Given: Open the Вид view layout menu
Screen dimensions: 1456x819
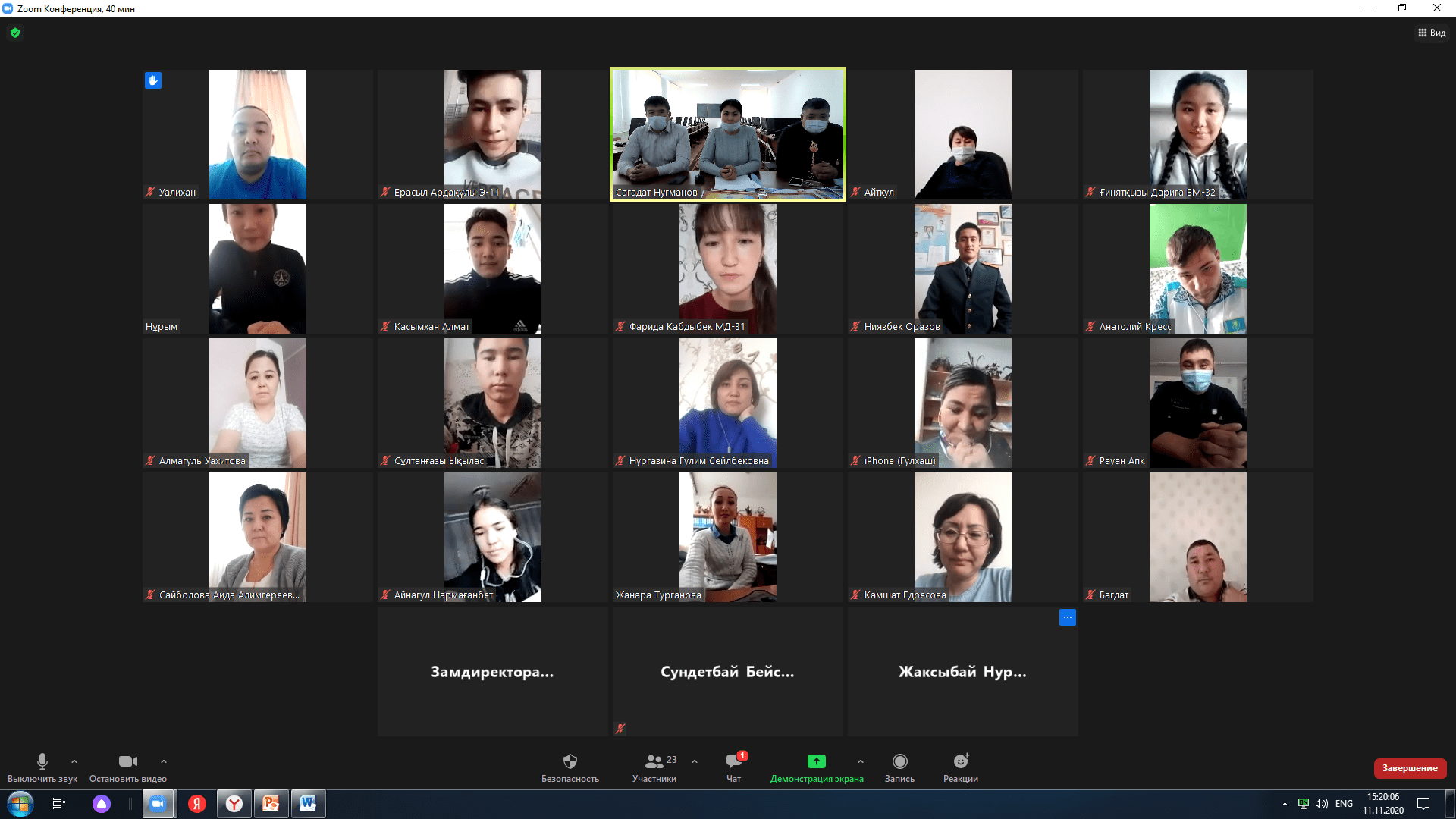Looking at the screenshot, I should [1432, 33].
